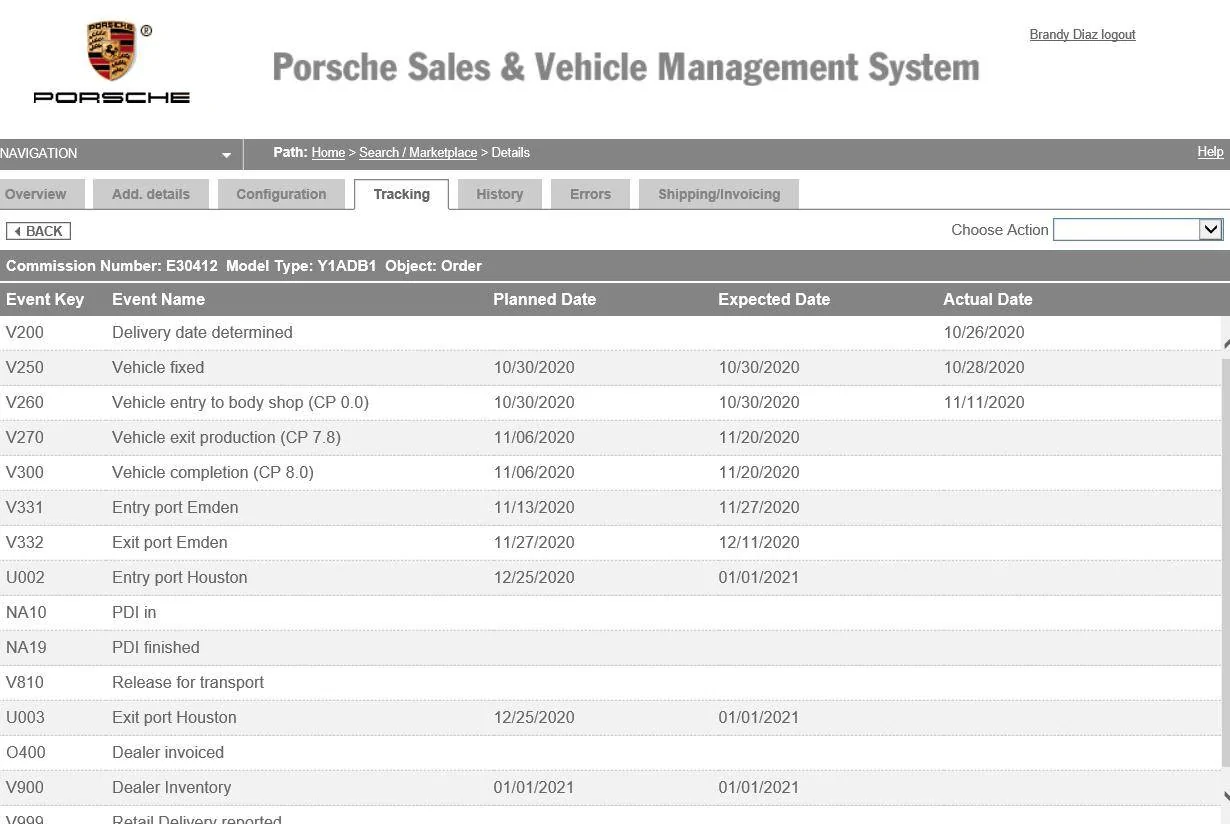
Task: Click the Planned Date column header
Action: coord(544,299)
